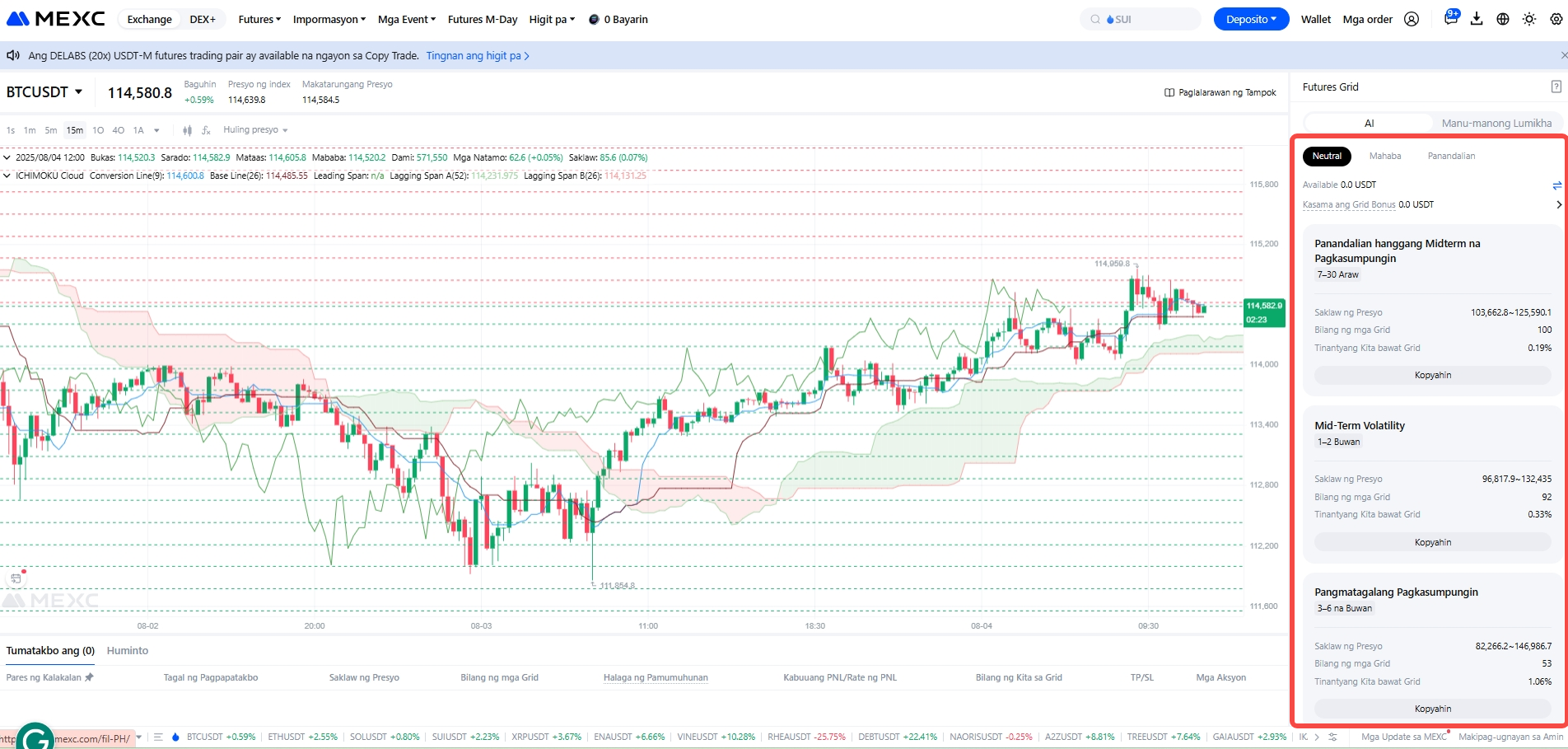Viewport: 1568px width, 749px height.
Task: Click the transfer arrows icon beside Available
Action: (1556, 185)
